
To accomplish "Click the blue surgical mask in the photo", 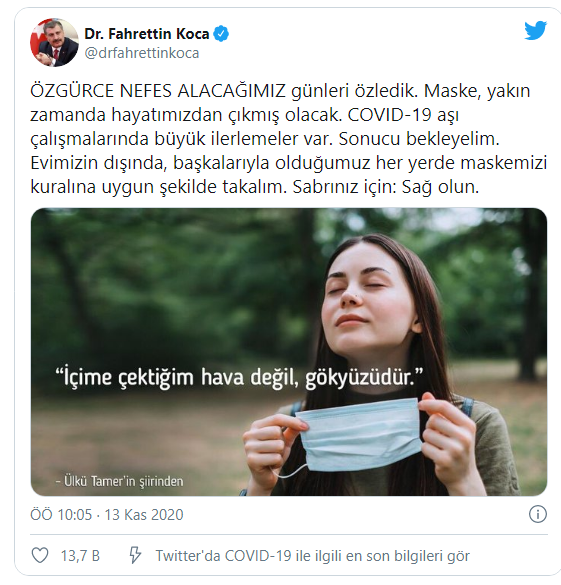I will (x=360, y=435).
